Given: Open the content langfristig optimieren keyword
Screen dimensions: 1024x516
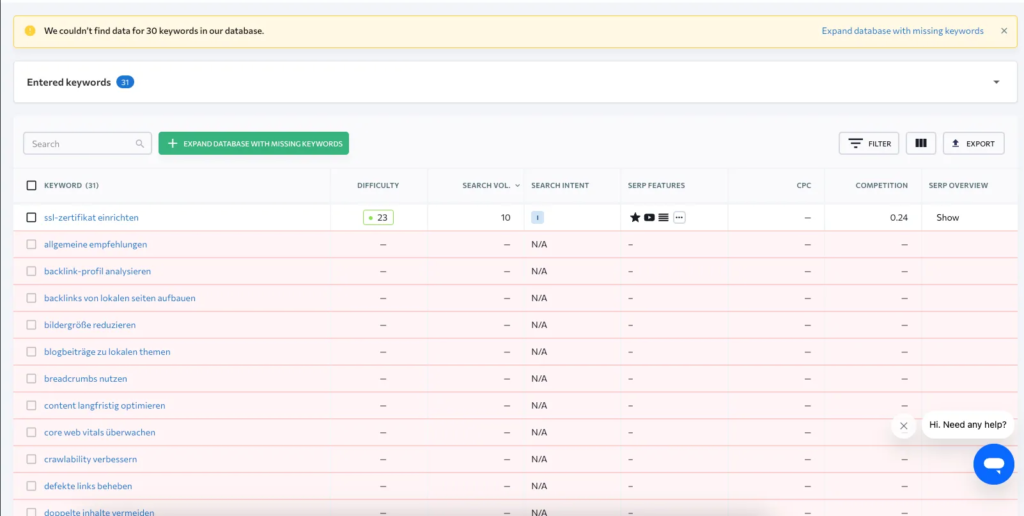Looking at the screenshot, I should pos(104,405).
